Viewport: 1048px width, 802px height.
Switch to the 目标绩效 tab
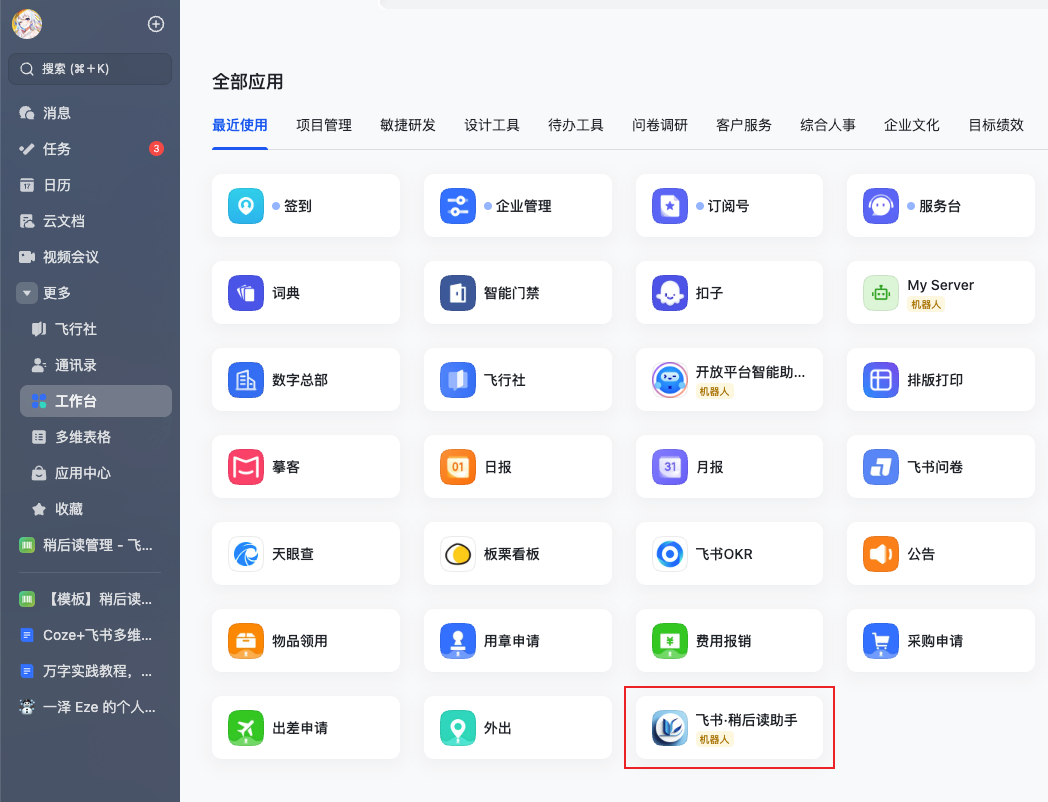(996, 125)
